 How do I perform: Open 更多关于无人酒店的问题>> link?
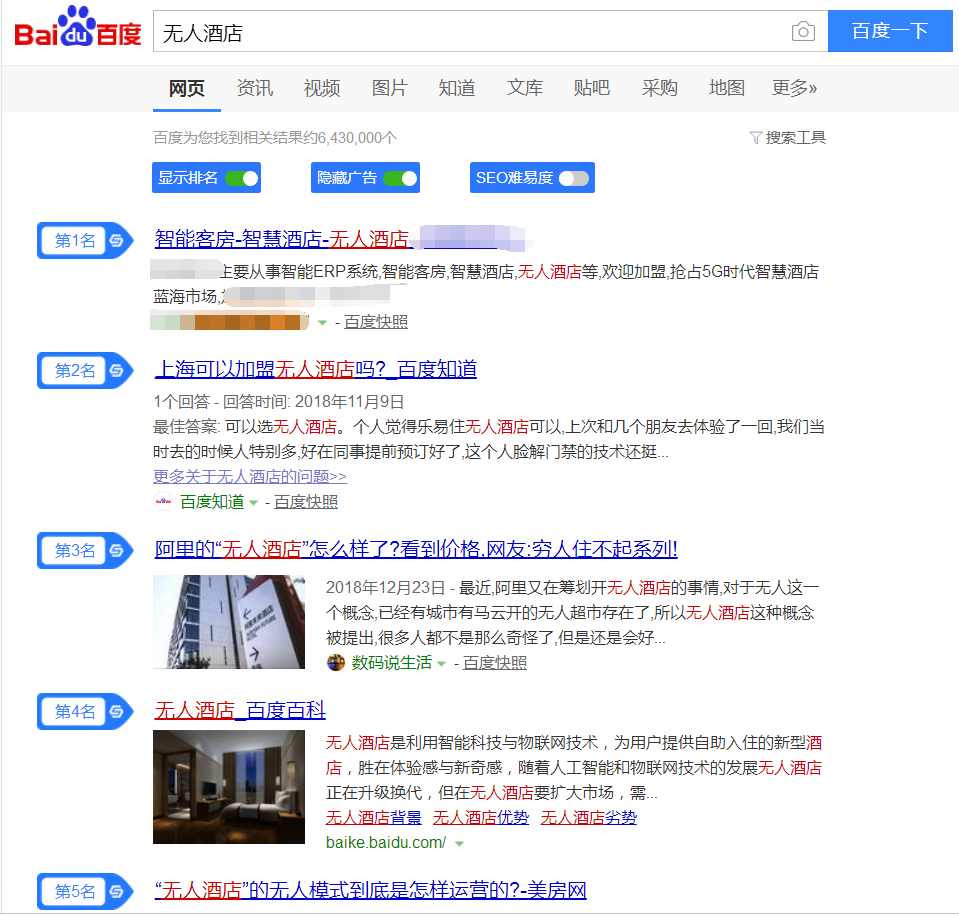[250, 476]
